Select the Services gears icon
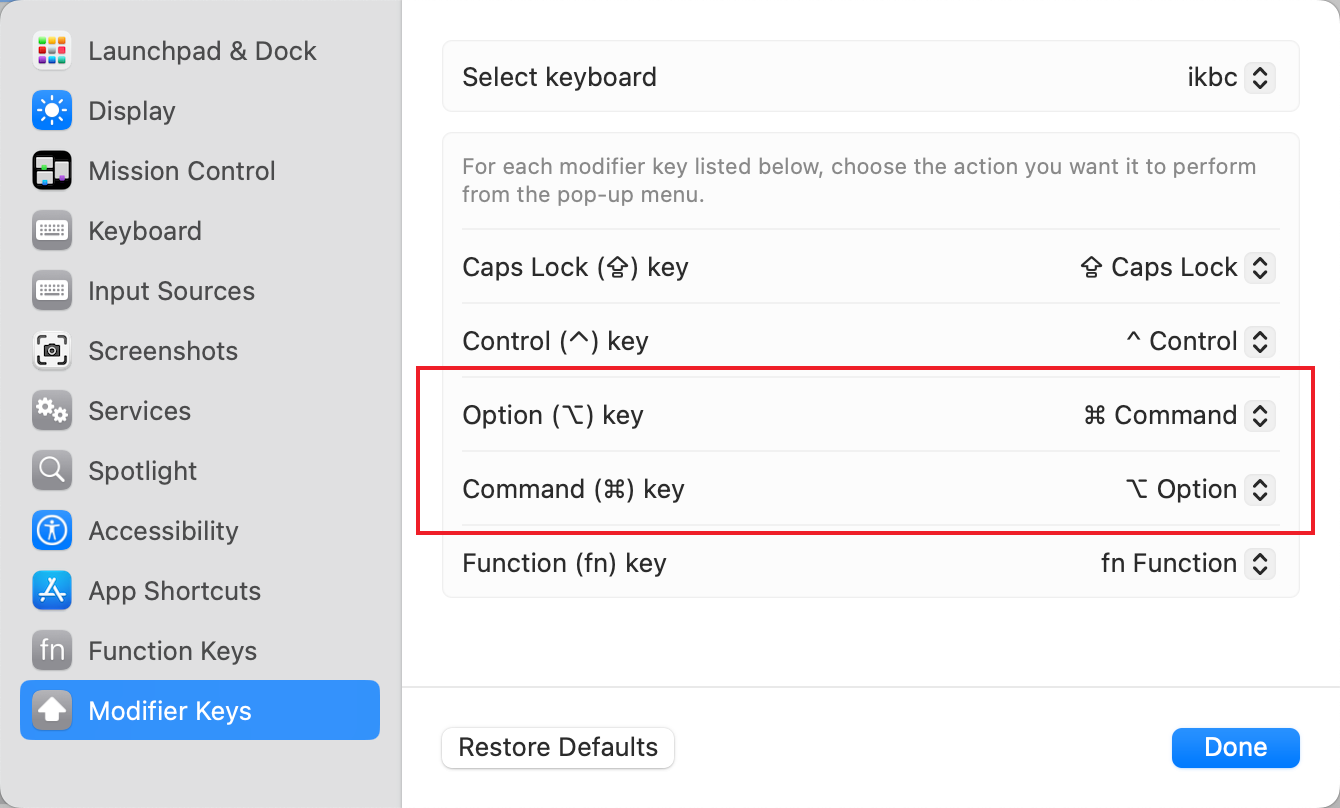 51,411
